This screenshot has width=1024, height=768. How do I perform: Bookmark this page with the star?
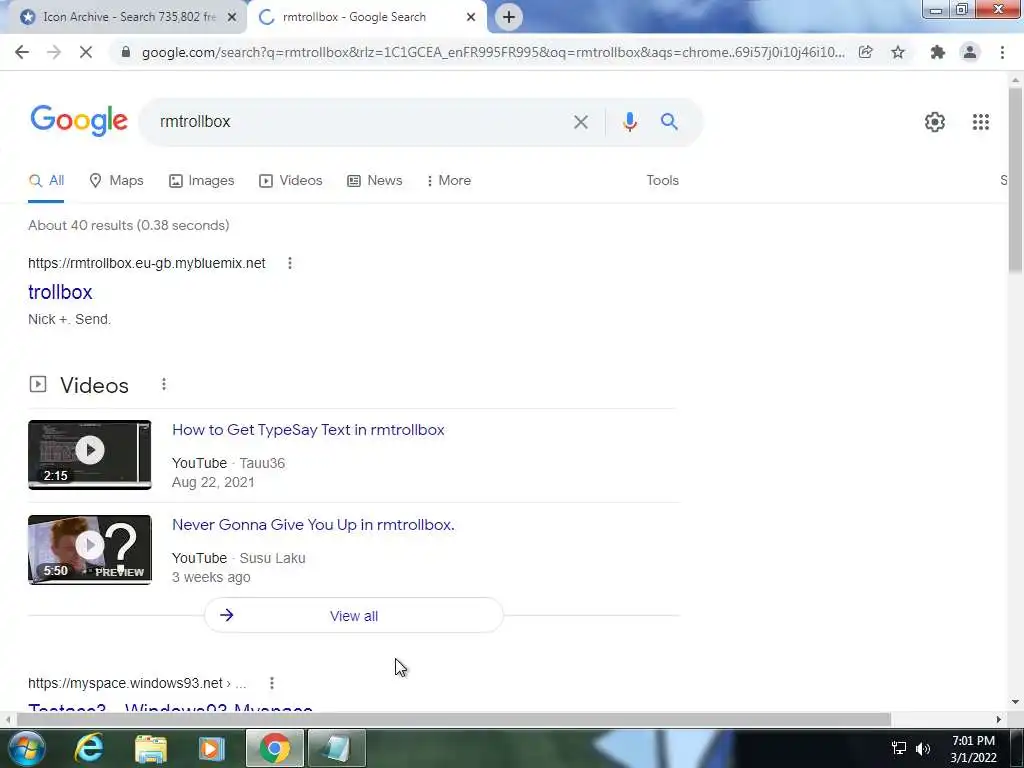click(x=898, y=52)
